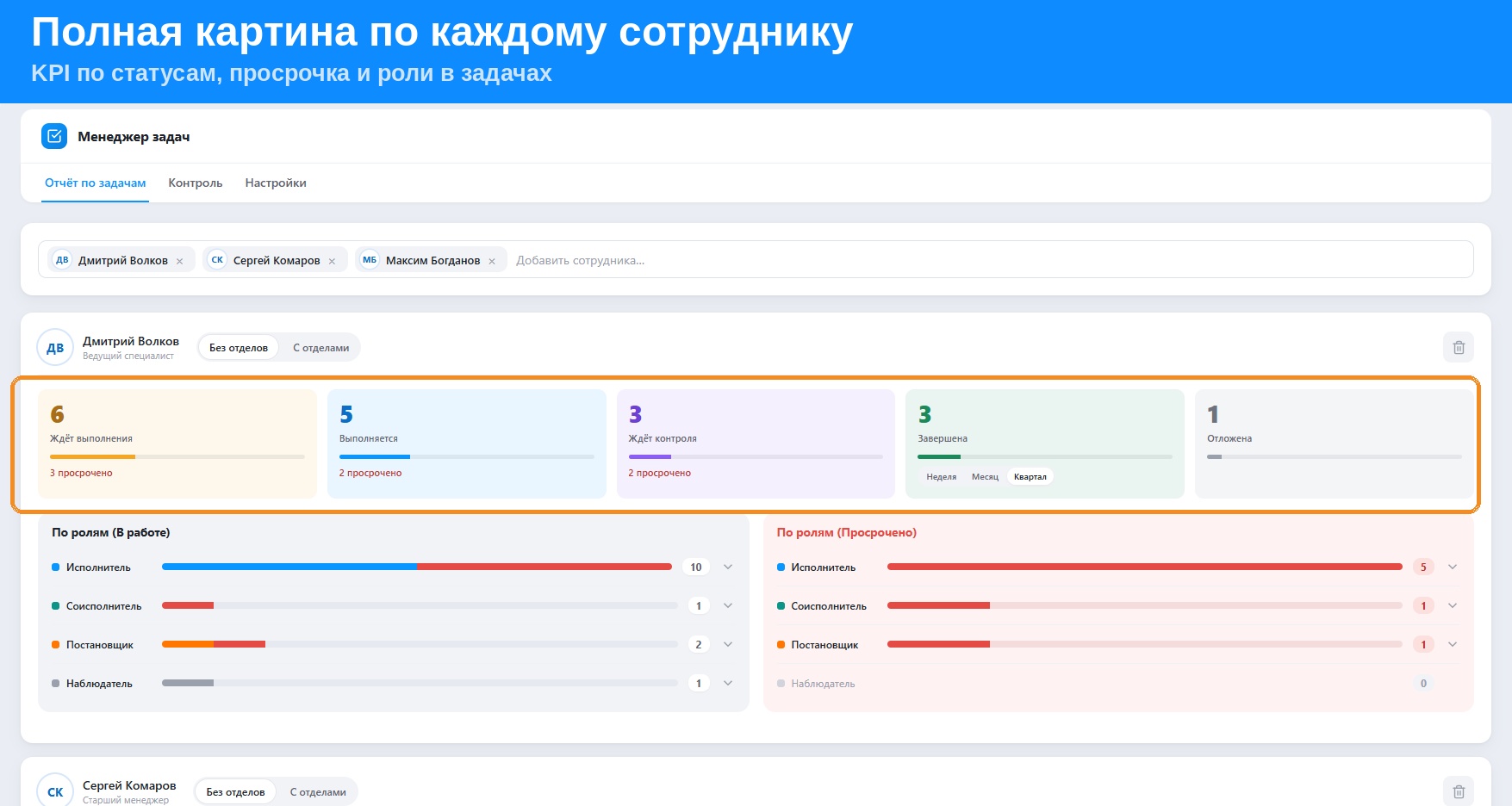Click the МБ avatar in the filter chip
The image size is (1512, 806).
pos(370,260)
